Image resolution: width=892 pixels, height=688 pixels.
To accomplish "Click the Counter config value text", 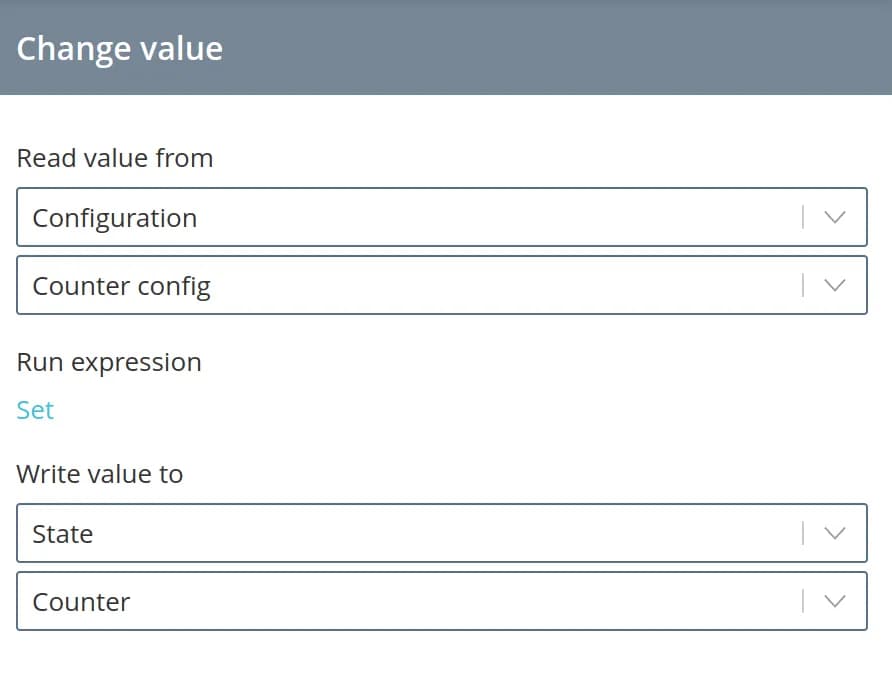I will point(121,286).
